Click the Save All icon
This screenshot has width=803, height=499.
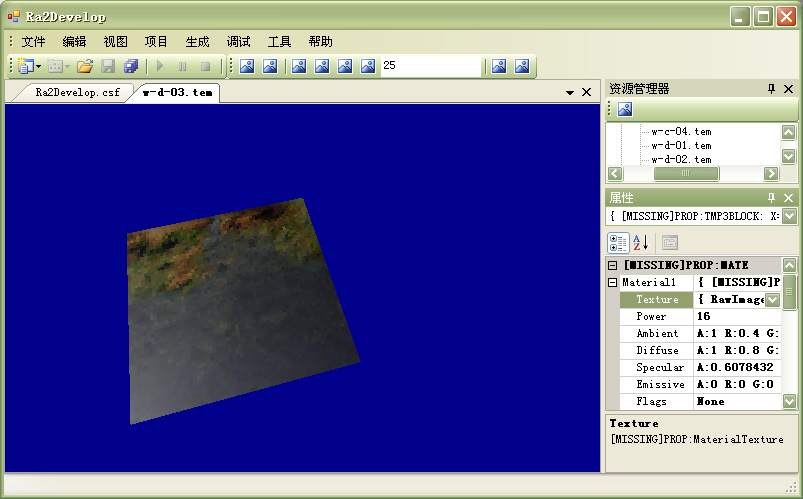131,67
